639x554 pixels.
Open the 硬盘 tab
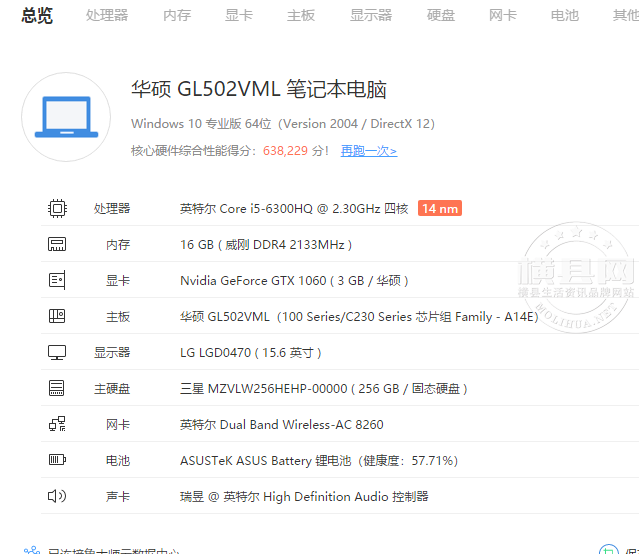point(441,15)
